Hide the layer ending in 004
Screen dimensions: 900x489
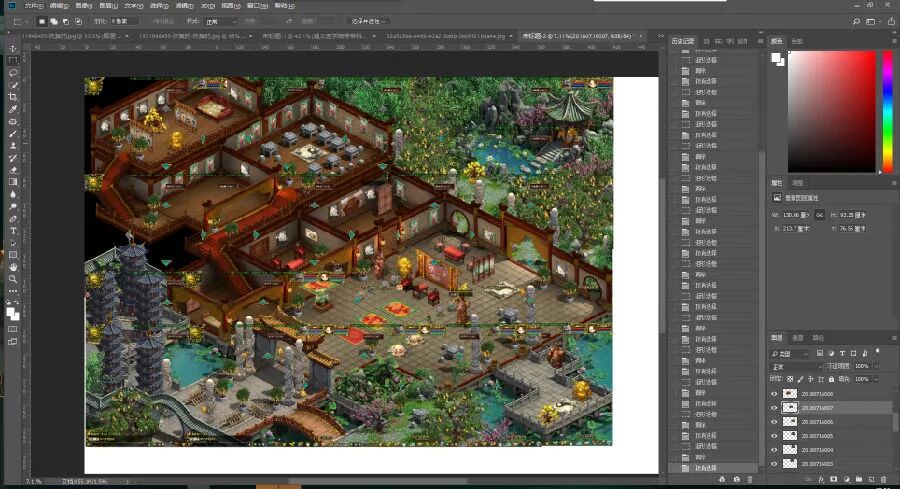click(x=774, y=449)
